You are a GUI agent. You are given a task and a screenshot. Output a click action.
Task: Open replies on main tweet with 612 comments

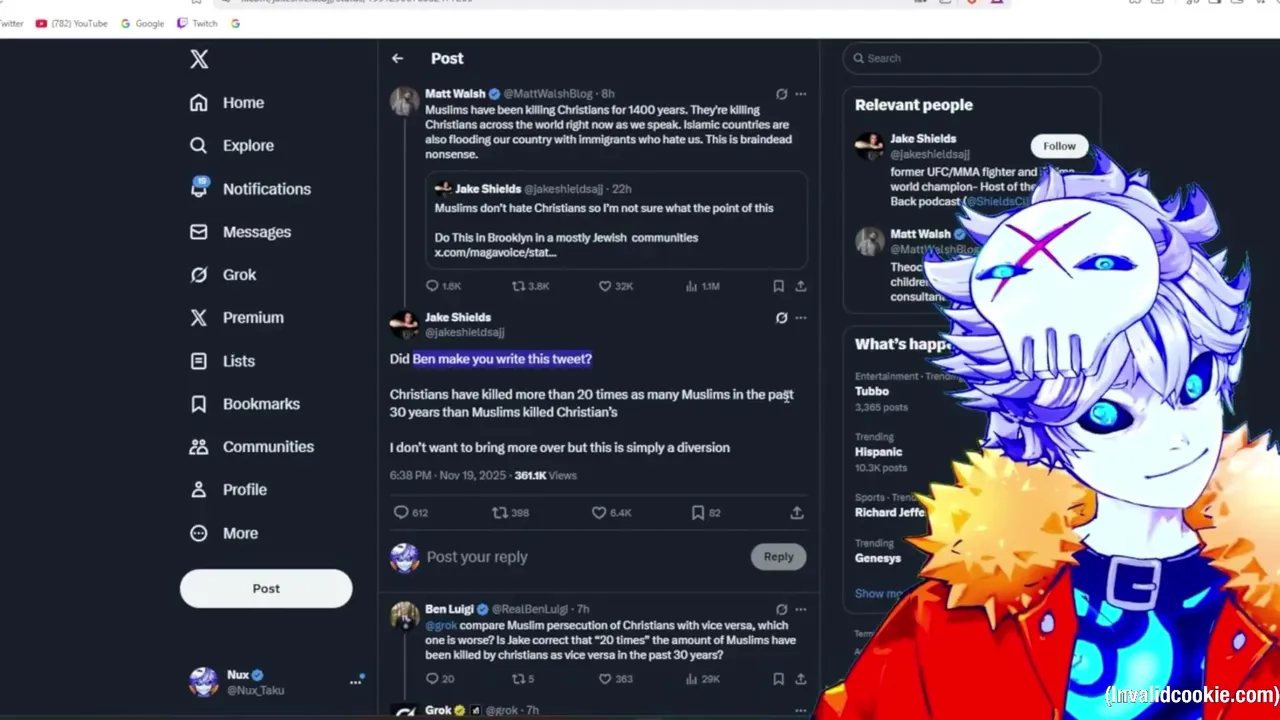401,513
